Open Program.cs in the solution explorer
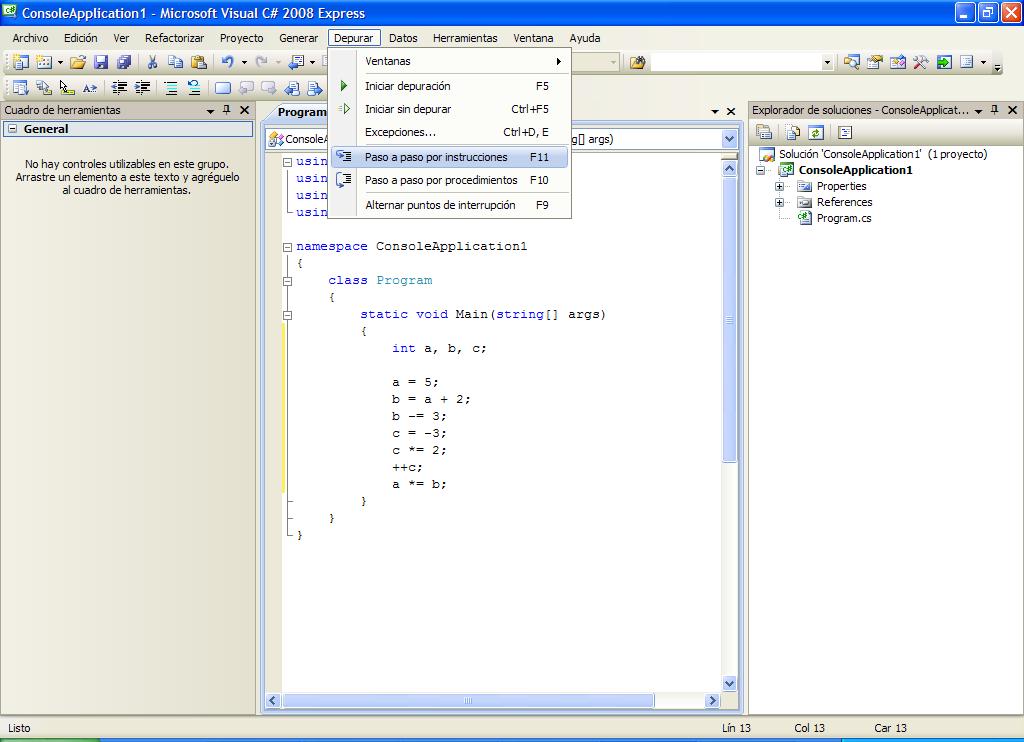 [843, 218]
